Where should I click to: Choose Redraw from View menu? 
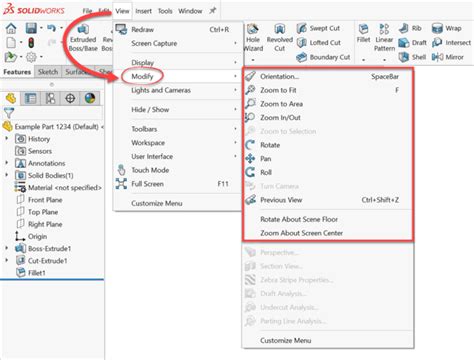(x=177, y=29)
